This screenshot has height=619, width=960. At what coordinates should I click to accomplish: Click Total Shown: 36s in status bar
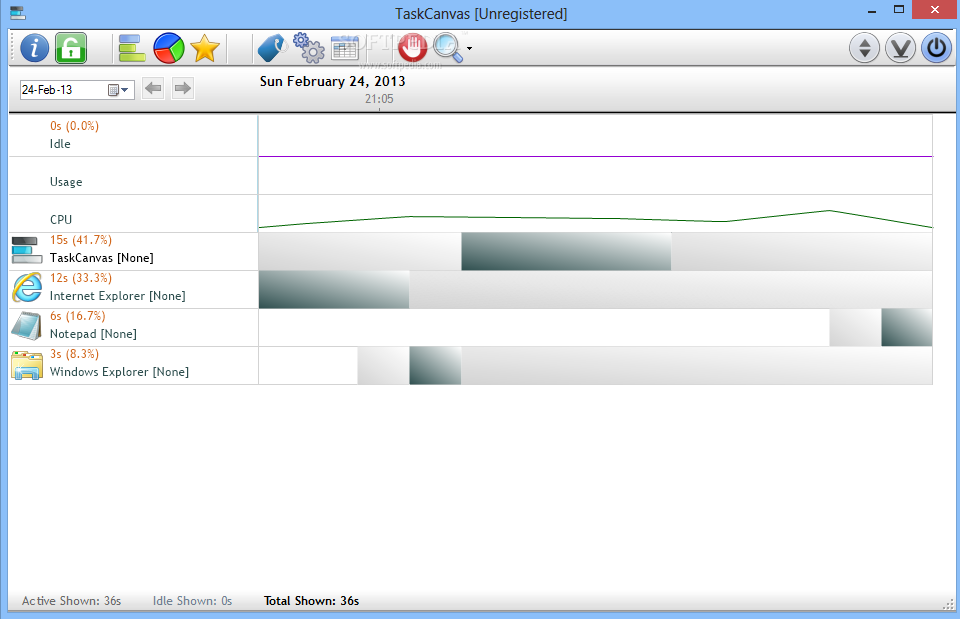pos(312,601)
